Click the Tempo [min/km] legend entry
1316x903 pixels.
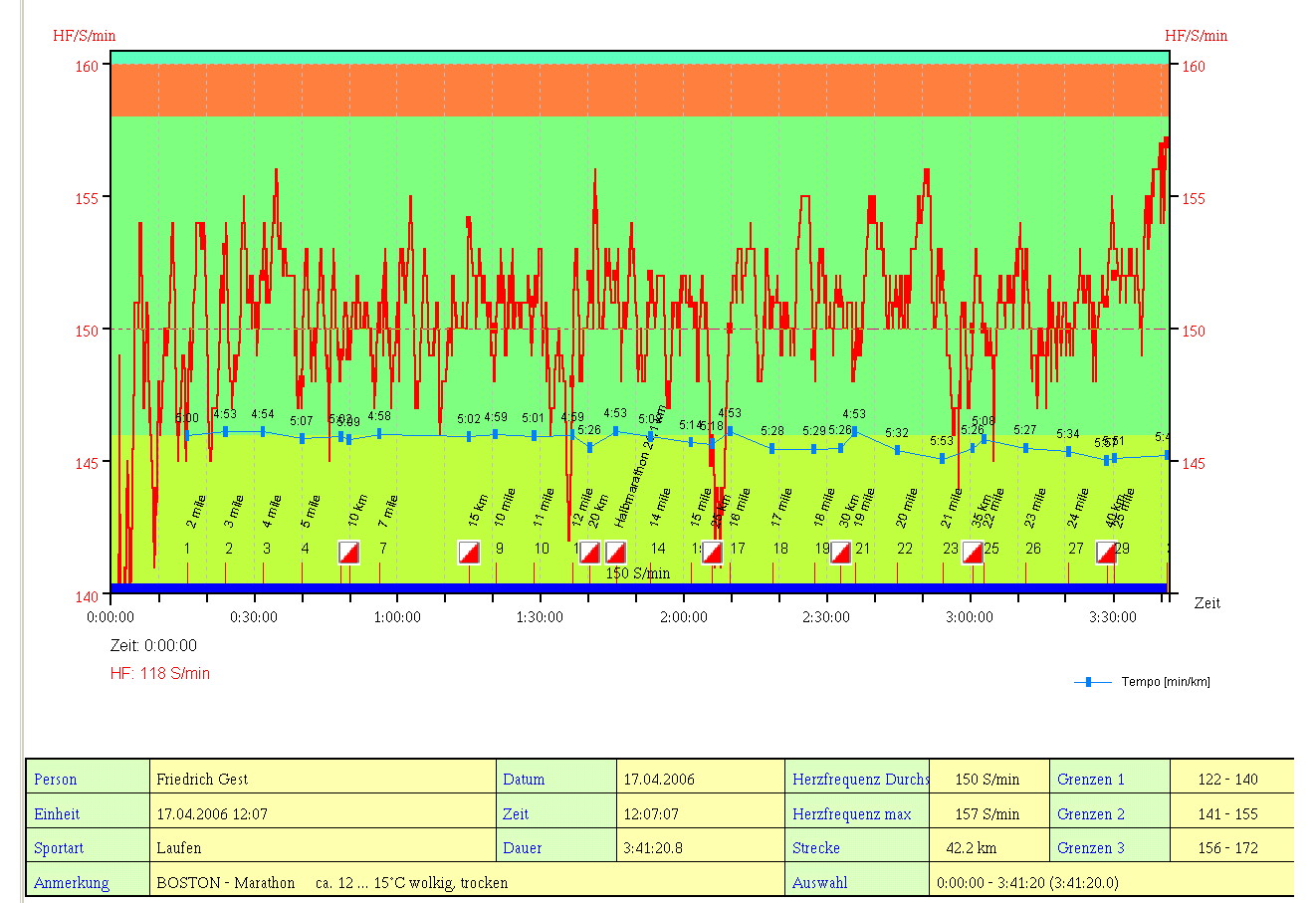1143,682
